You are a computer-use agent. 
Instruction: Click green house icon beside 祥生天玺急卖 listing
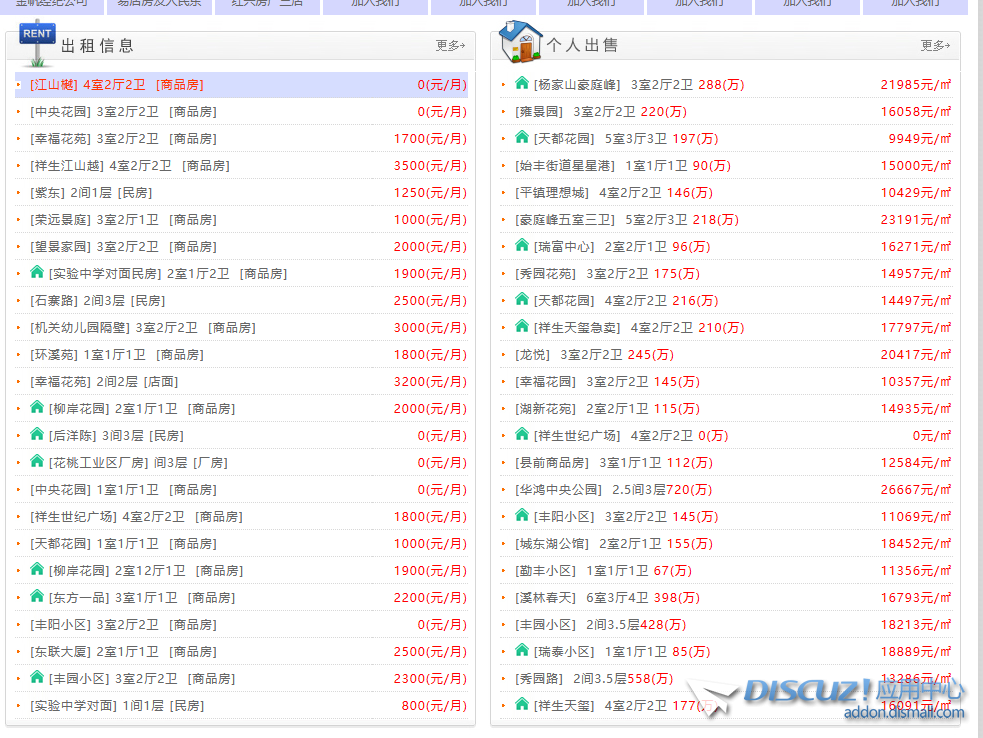[x=522, y=327]
